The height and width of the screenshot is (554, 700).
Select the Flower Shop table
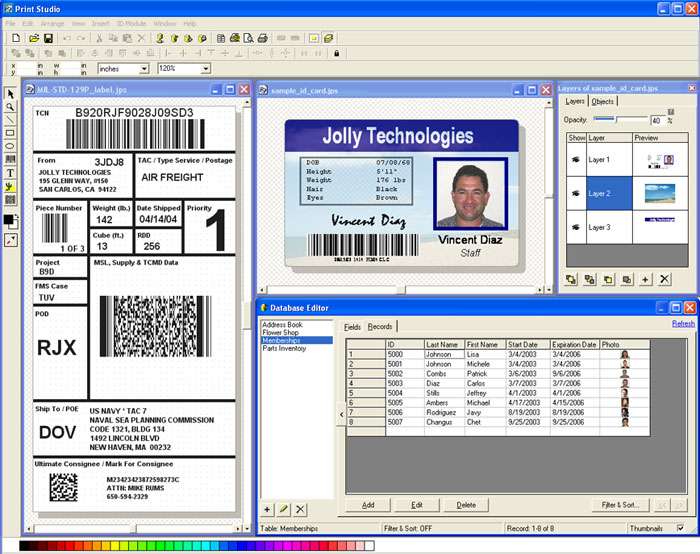tap(280, 333)
